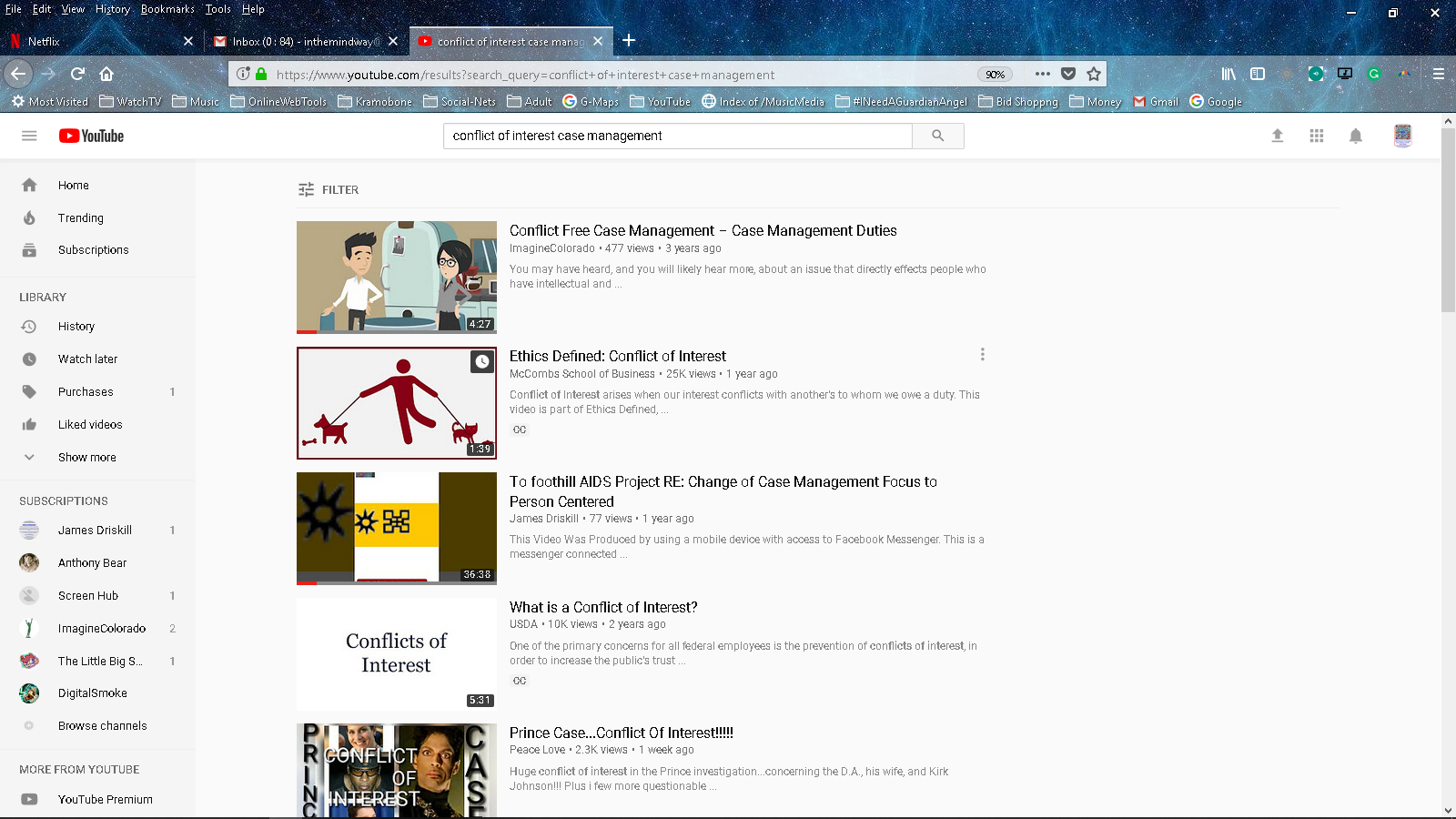Open Watch later in the library
This screenshot has width=1456, height=819.
[x=98, y=359]
